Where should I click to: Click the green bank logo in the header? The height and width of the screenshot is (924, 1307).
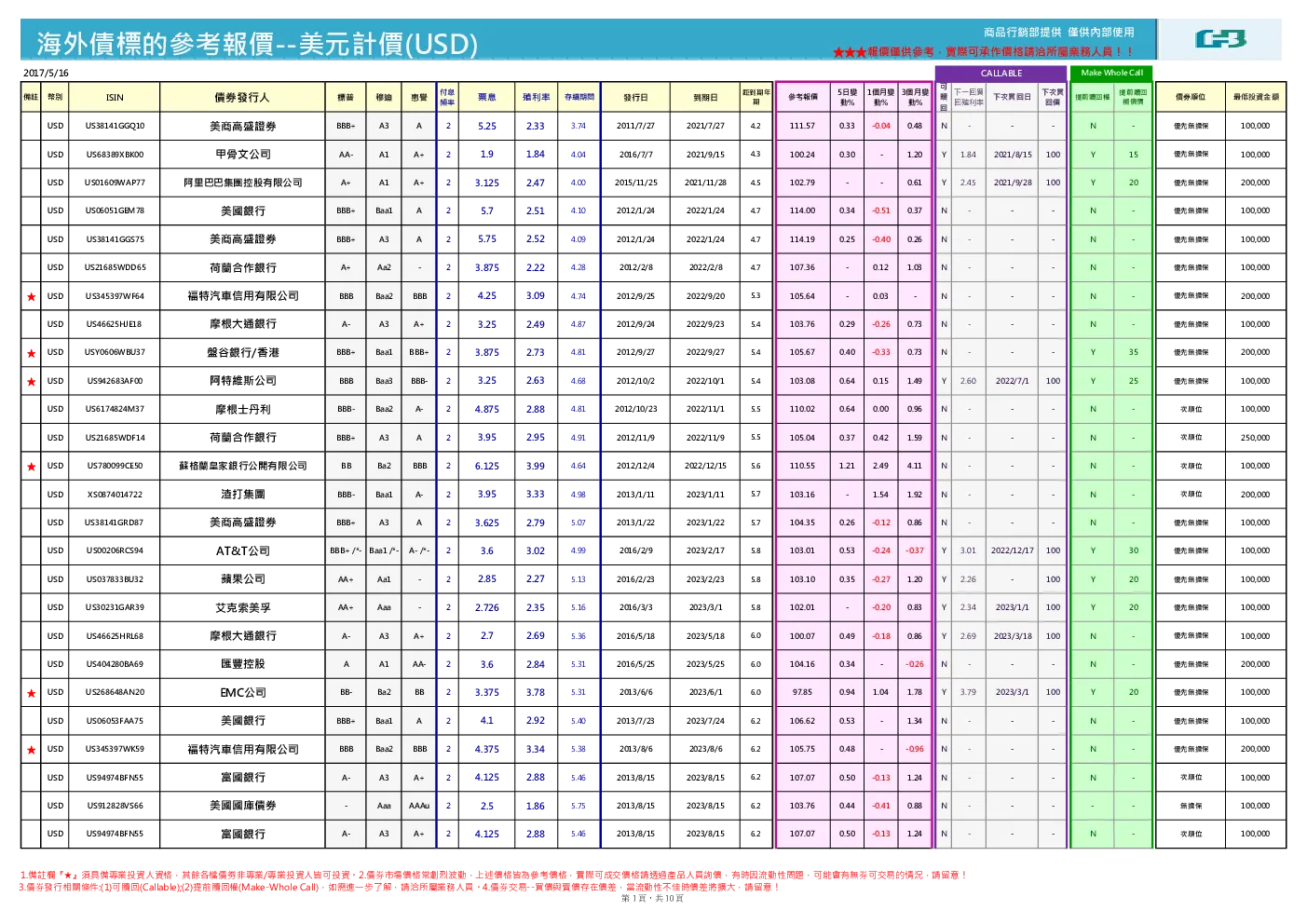1220,39
